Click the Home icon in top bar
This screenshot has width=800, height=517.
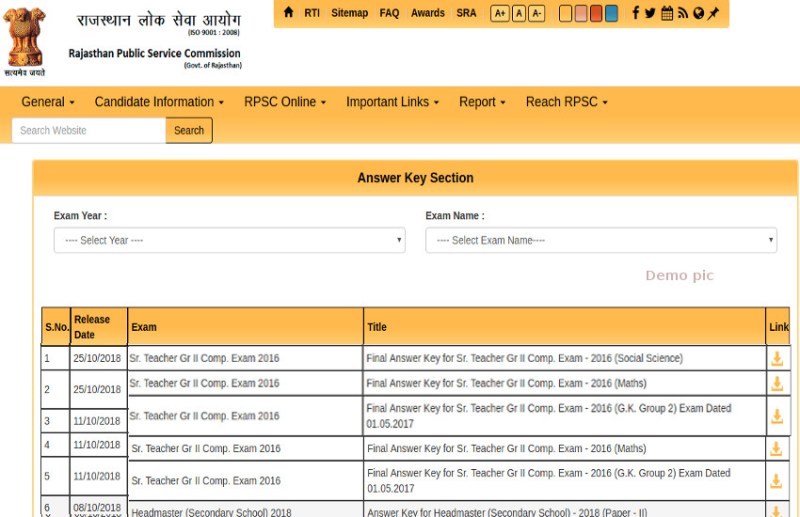point(289,13)
